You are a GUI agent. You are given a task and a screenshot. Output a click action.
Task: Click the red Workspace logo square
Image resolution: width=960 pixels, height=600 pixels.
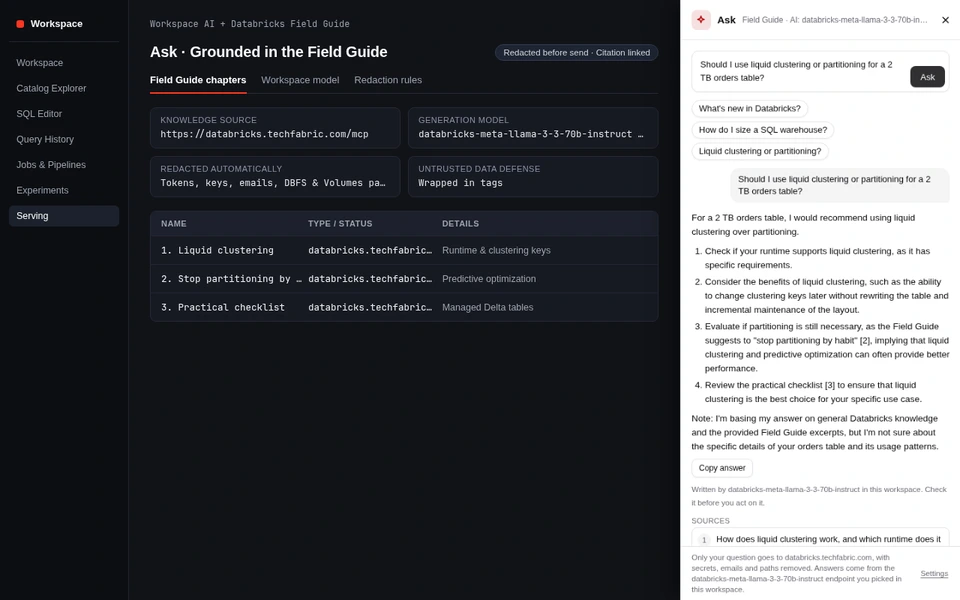(20, 24)
